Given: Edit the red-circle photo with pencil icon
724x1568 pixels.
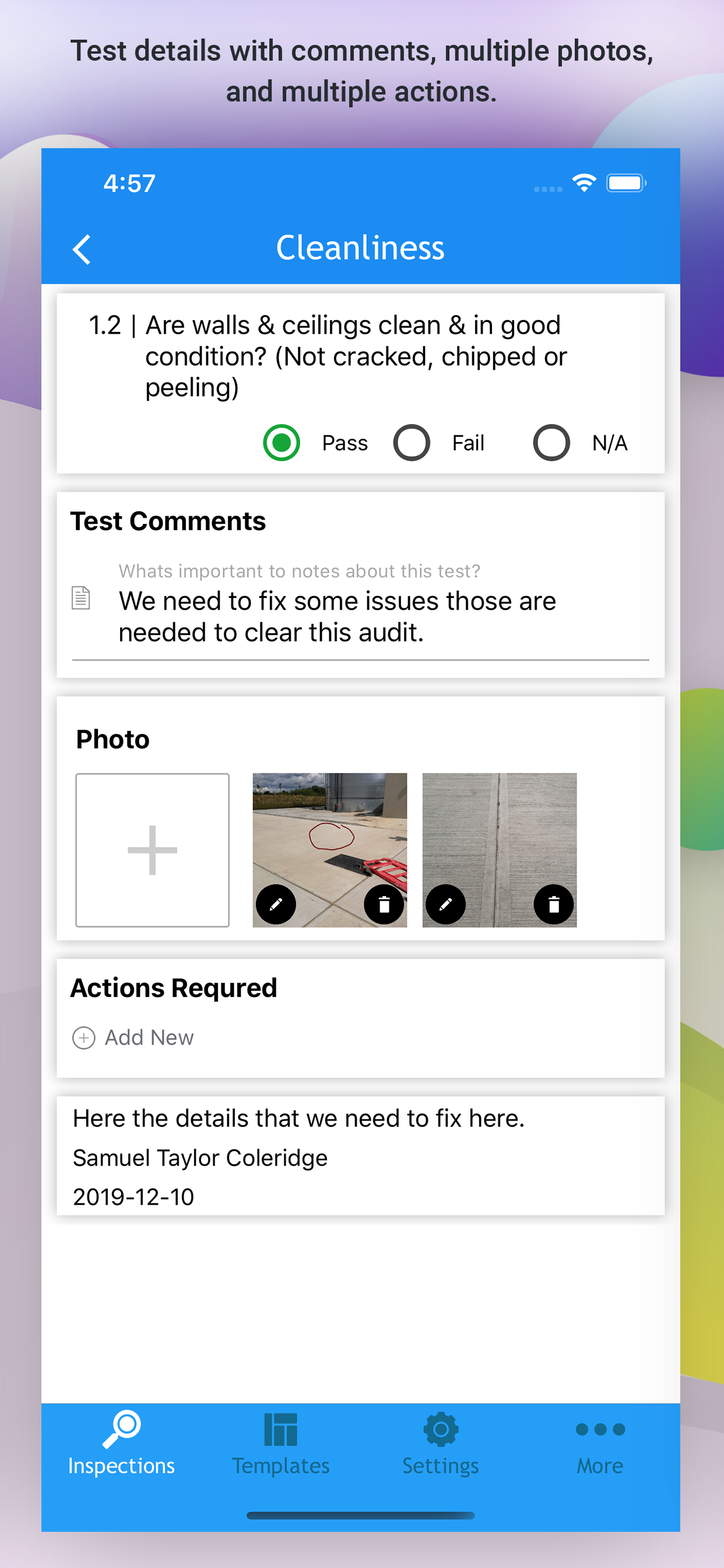Looking at the screenshot, I should pyautogui.click(x=276, y=905).
